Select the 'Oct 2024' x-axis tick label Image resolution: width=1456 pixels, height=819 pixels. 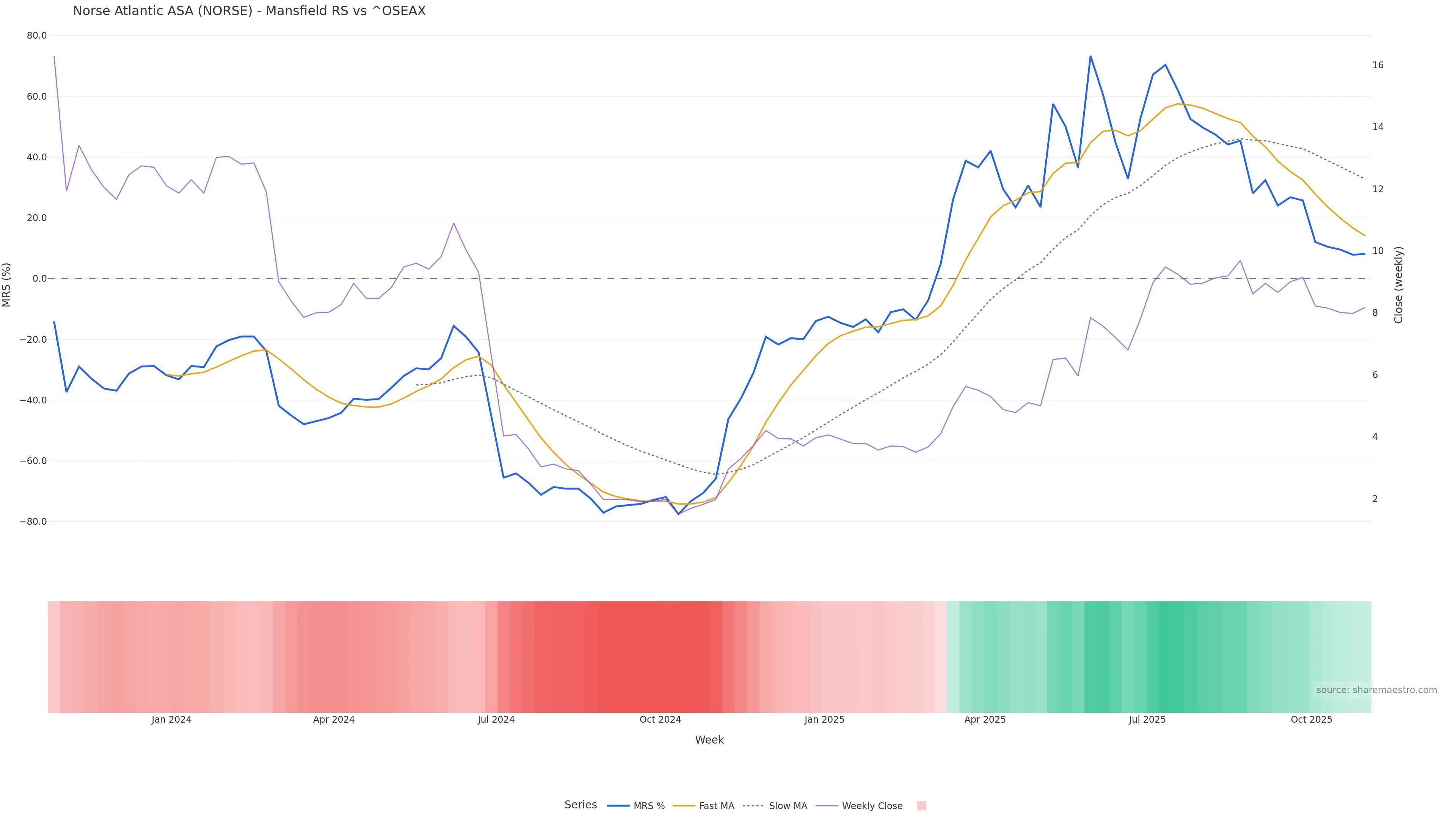pyautogui.click(x=660, y=720)
